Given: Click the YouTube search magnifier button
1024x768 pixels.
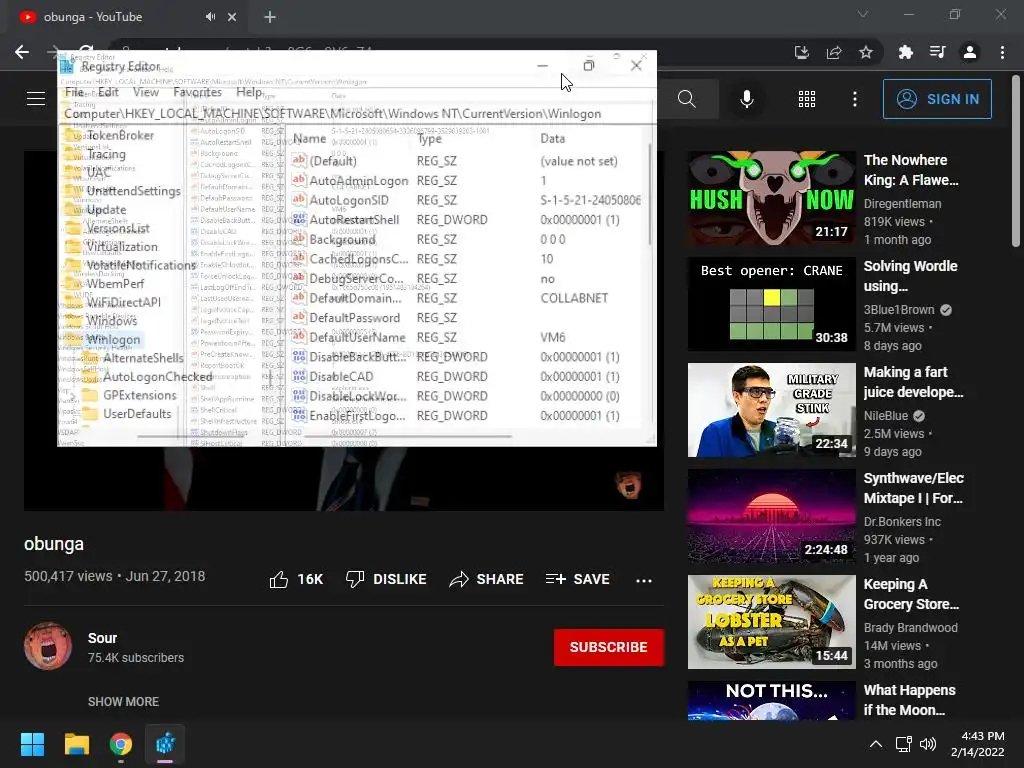Looking at the screenshot, I should 686,99.
